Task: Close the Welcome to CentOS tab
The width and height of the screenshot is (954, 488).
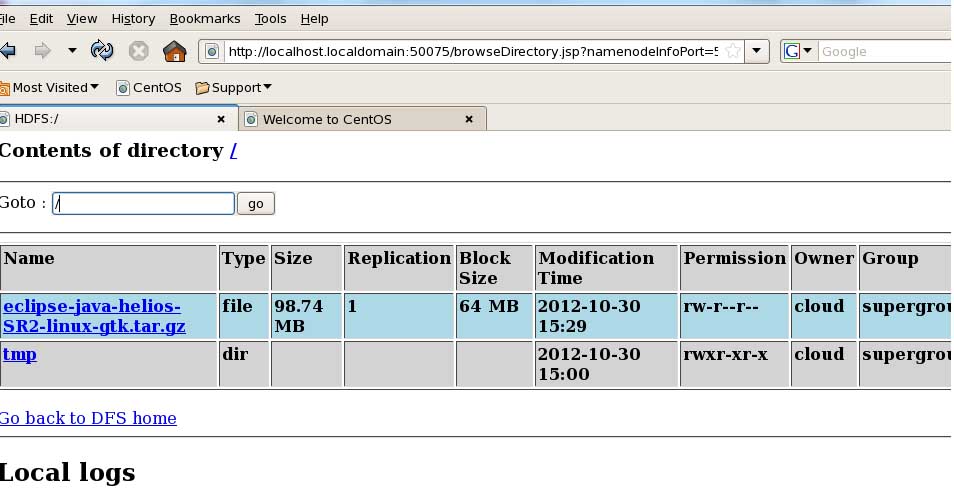Action: pos(468,119)
